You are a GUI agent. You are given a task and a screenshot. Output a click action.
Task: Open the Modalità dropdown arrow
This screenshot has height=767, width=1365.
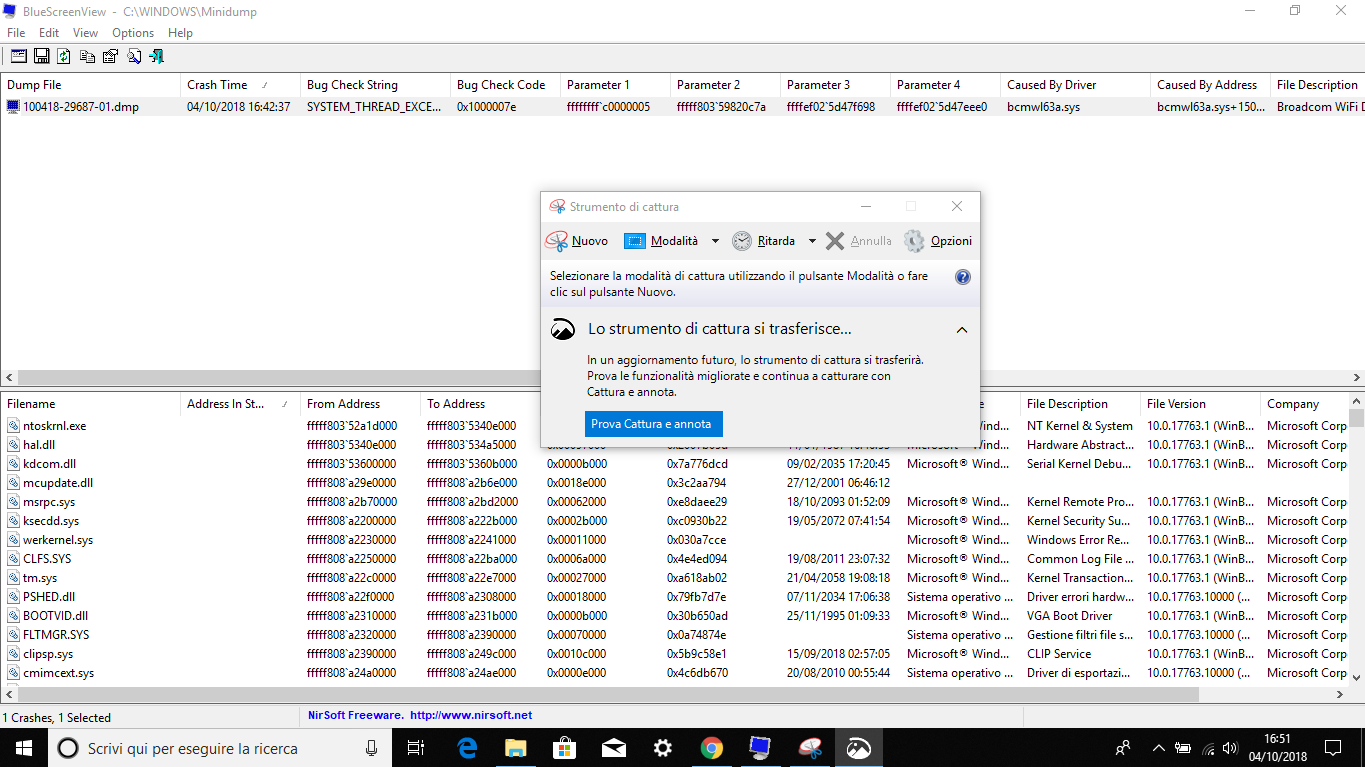click(x=715, y=241)
